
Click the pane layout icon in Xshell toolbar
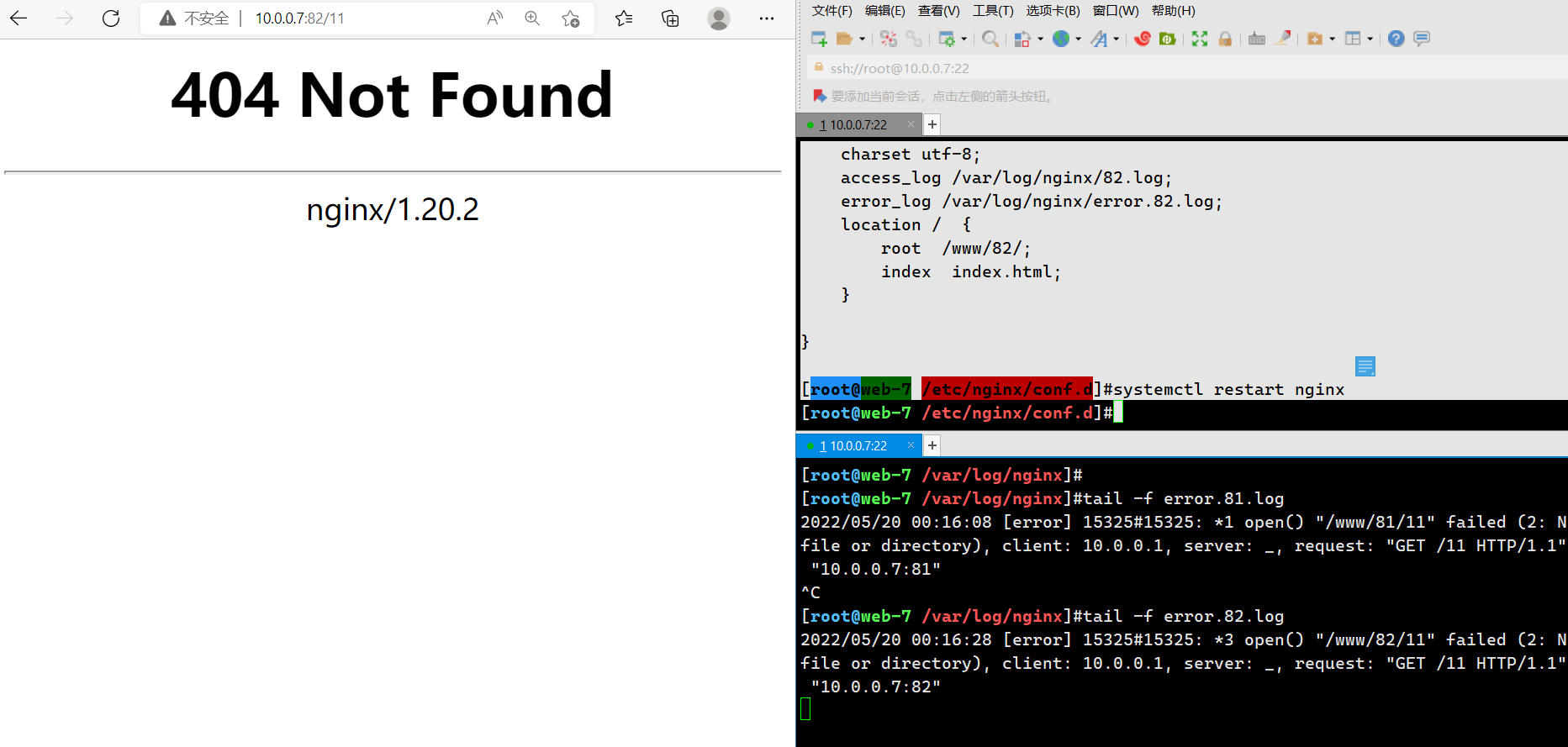coord(1353,39)
